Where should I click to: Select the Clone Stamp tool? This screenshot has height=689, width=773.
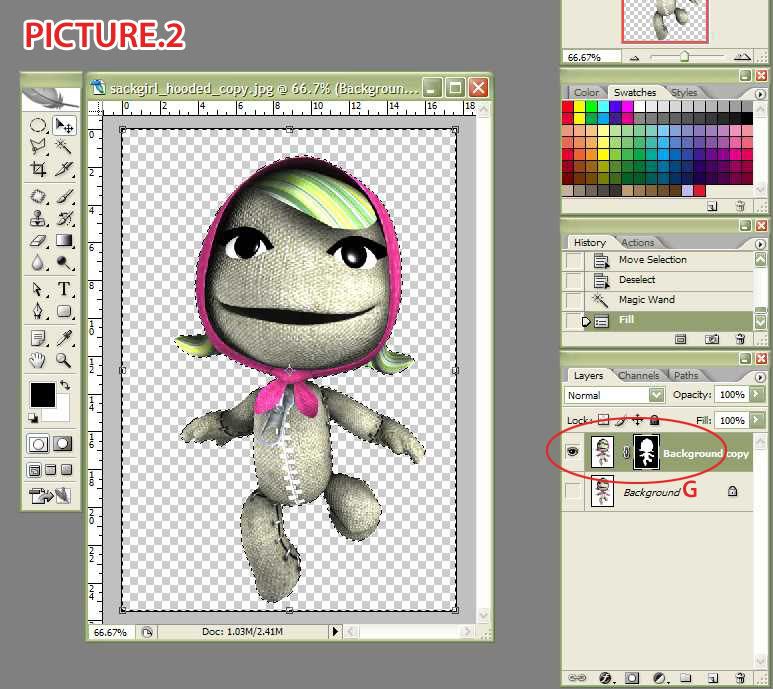(38, 218)
